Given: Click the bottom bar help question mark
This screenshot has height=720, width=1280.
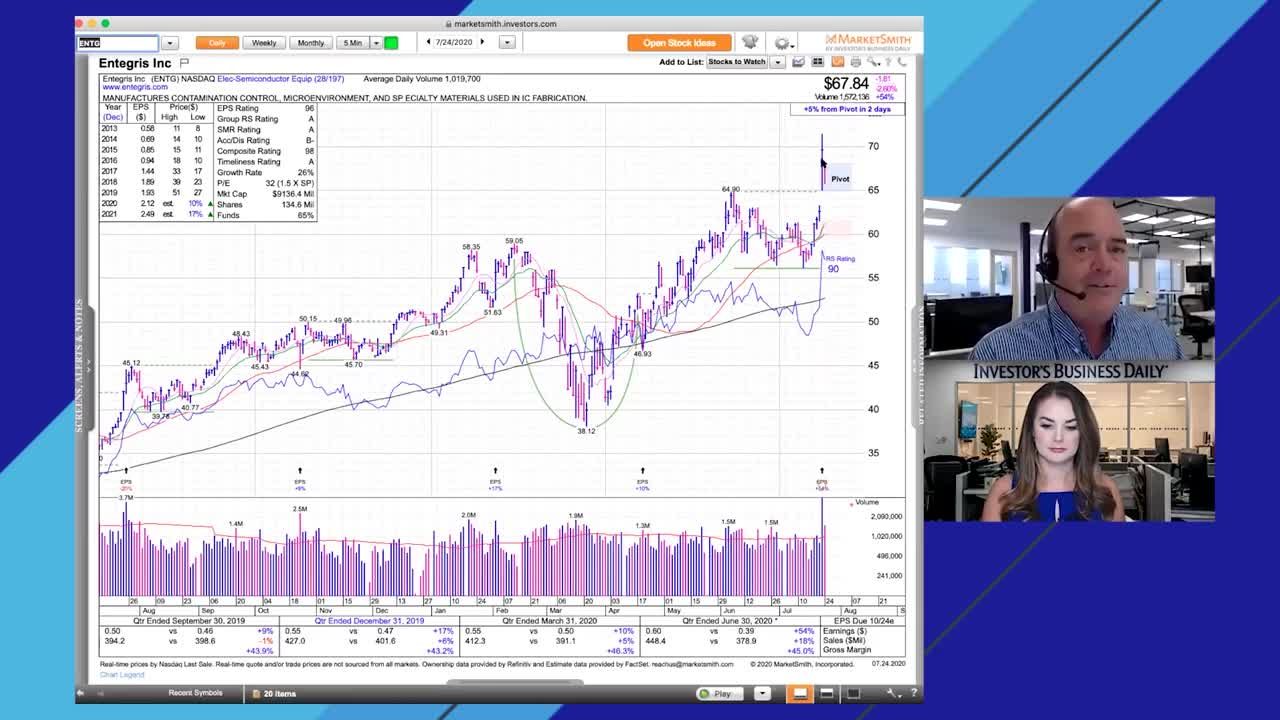Looking at the screenshot, I should coord(913,693).
